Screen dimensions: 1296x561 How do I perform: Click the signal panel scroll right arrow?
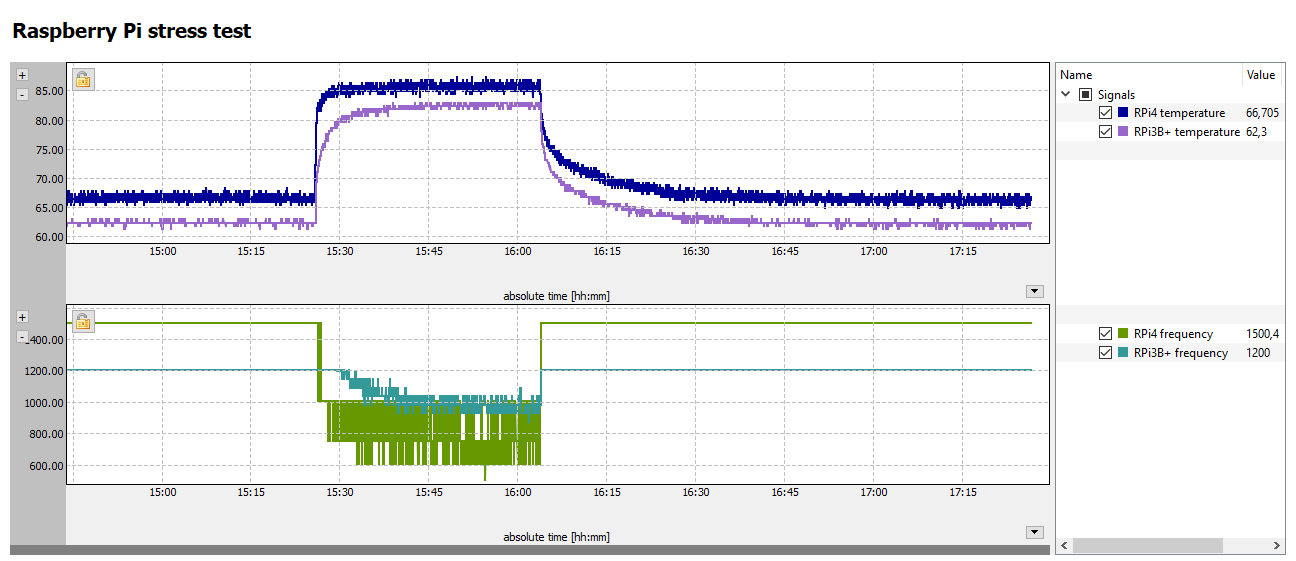coord(1277,546)
